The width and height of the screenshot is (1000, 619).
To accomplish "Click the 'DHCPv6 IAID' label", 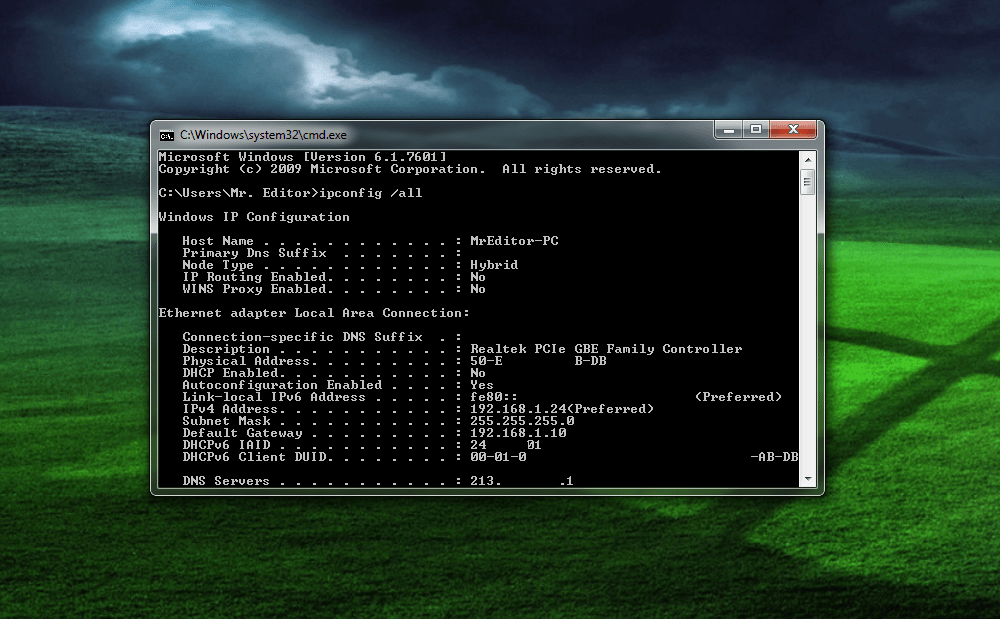I will (x=226, y=445).
